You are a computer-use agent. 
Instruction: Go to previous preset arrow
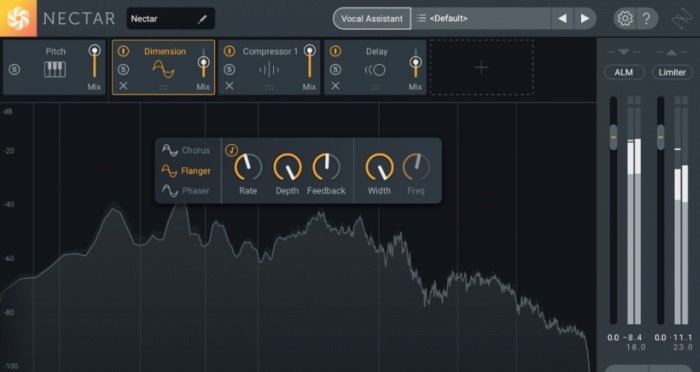point(562,19)
